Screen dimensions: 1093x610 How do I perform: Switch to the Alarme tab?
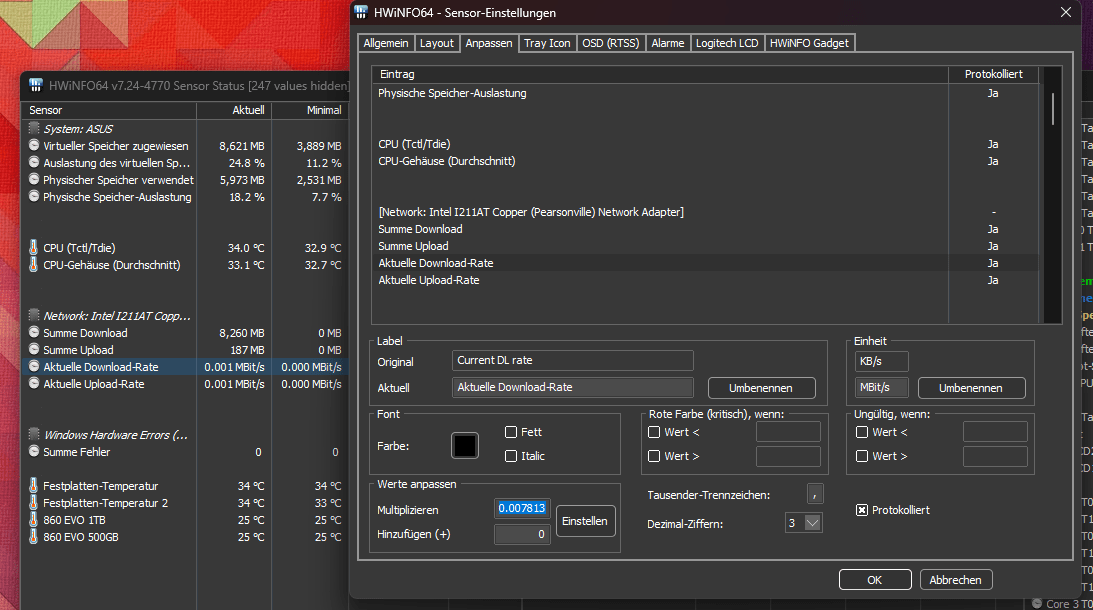(668, 43)
